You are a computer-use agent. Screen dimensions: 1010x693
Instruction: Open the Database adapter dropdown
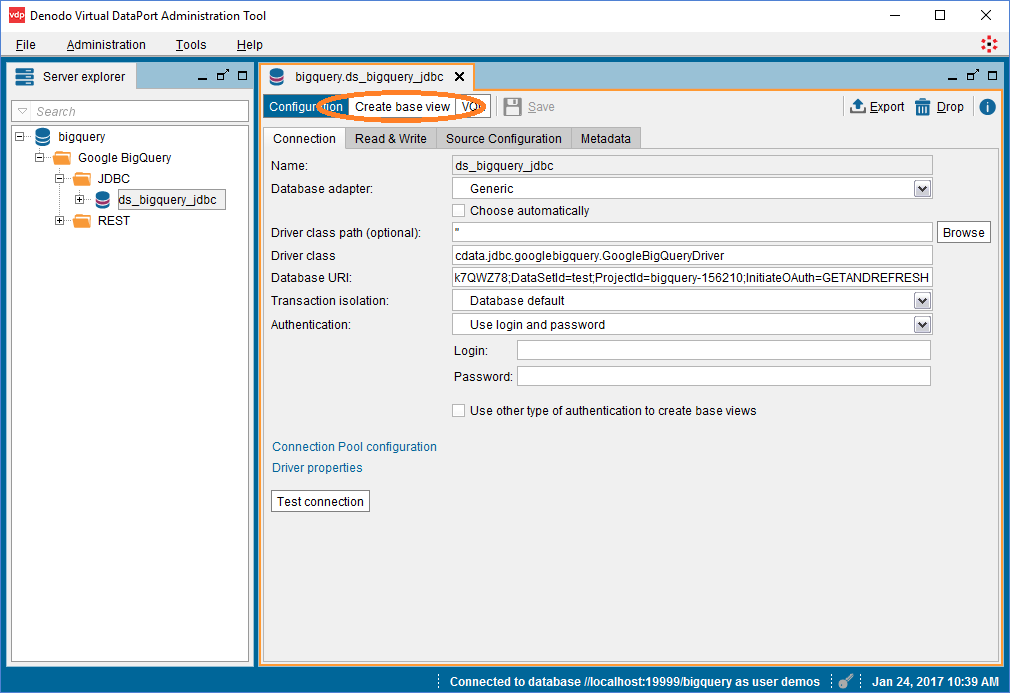click(x=922, y=189)
